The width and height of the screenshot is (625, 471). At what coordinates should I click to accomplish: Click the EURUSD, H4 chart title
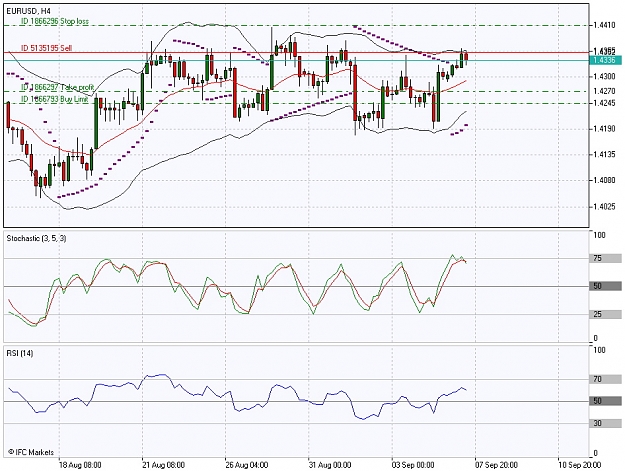point(29,11)
